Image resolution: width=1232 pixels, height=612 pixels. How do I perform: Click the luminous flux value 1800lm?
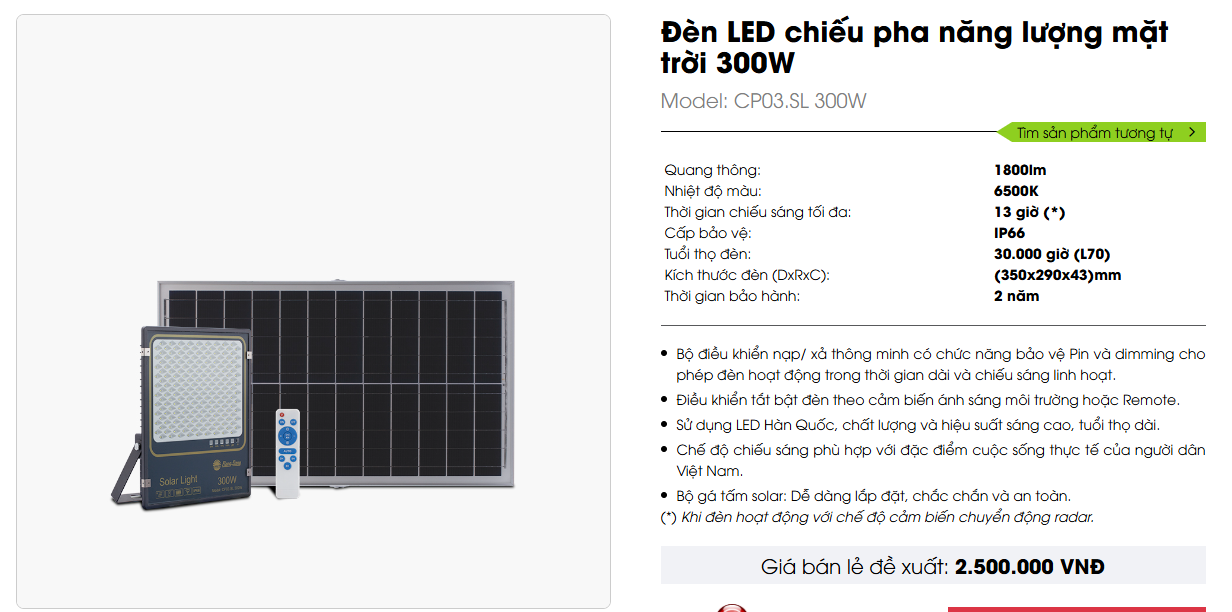click(1019, 170)
